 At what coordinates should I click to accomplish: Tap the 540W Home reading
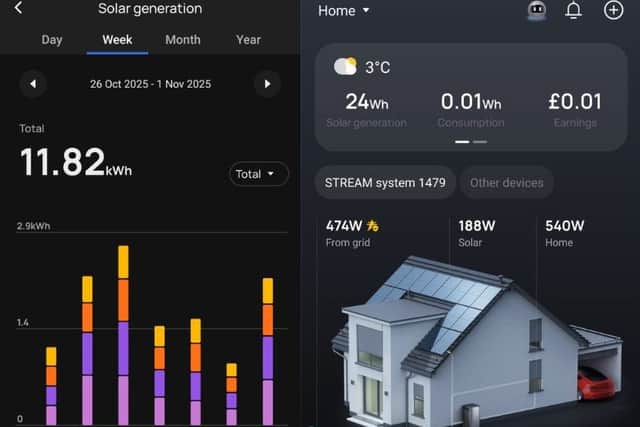[x=564, y=234]
